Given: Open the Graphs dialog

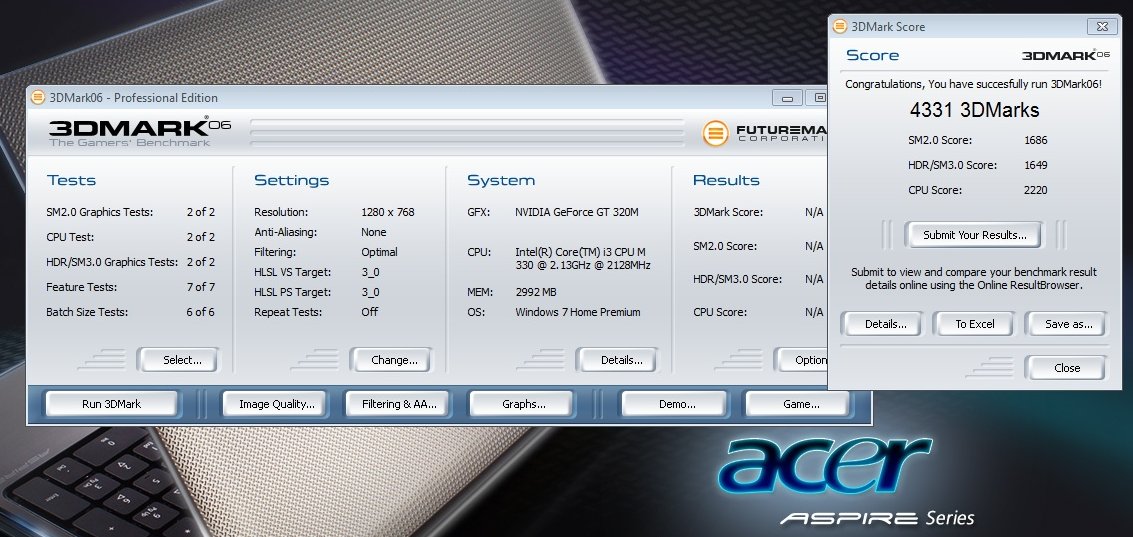Looking at the screenshot, I should pos(523,404).
